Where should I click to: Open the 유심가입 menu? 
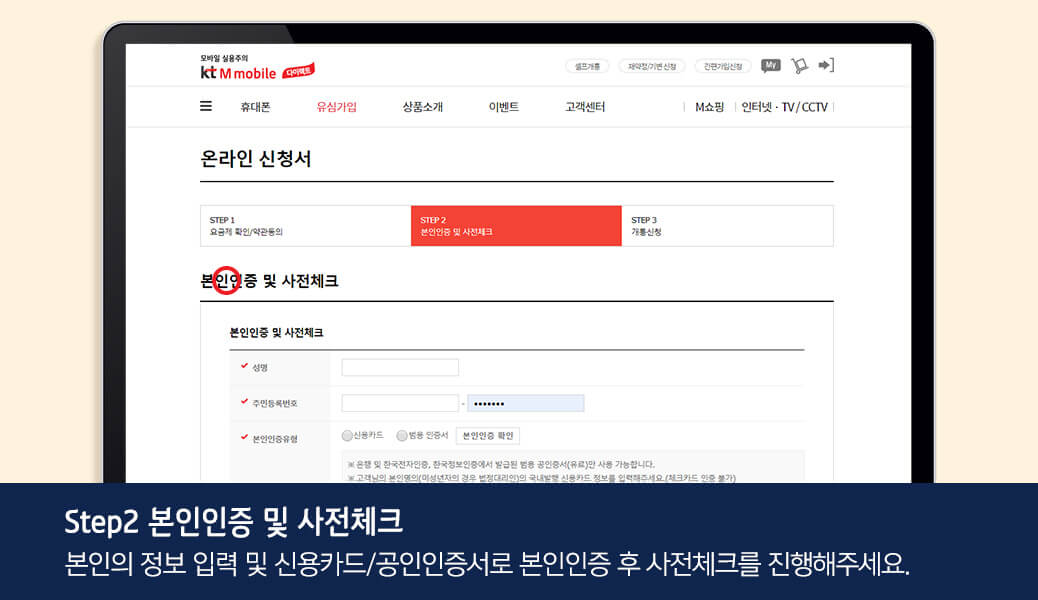pyautogui.click(x=336, y=107)
